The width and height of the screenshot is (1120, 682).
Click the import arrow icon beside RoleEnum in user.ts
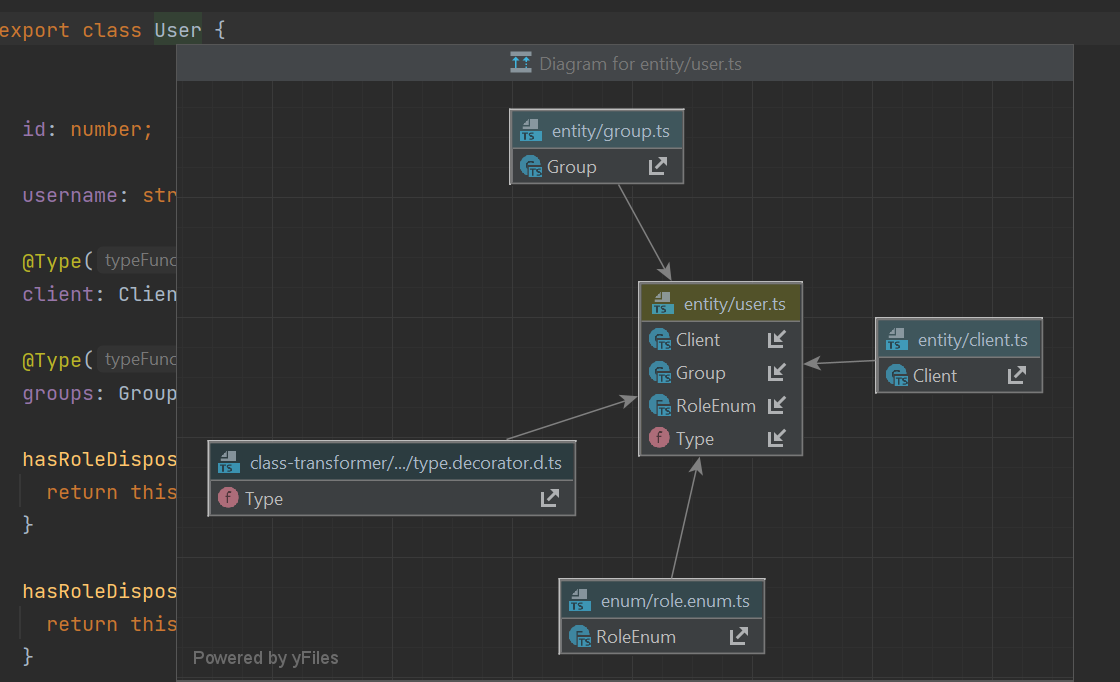click(x=776, y=406)
